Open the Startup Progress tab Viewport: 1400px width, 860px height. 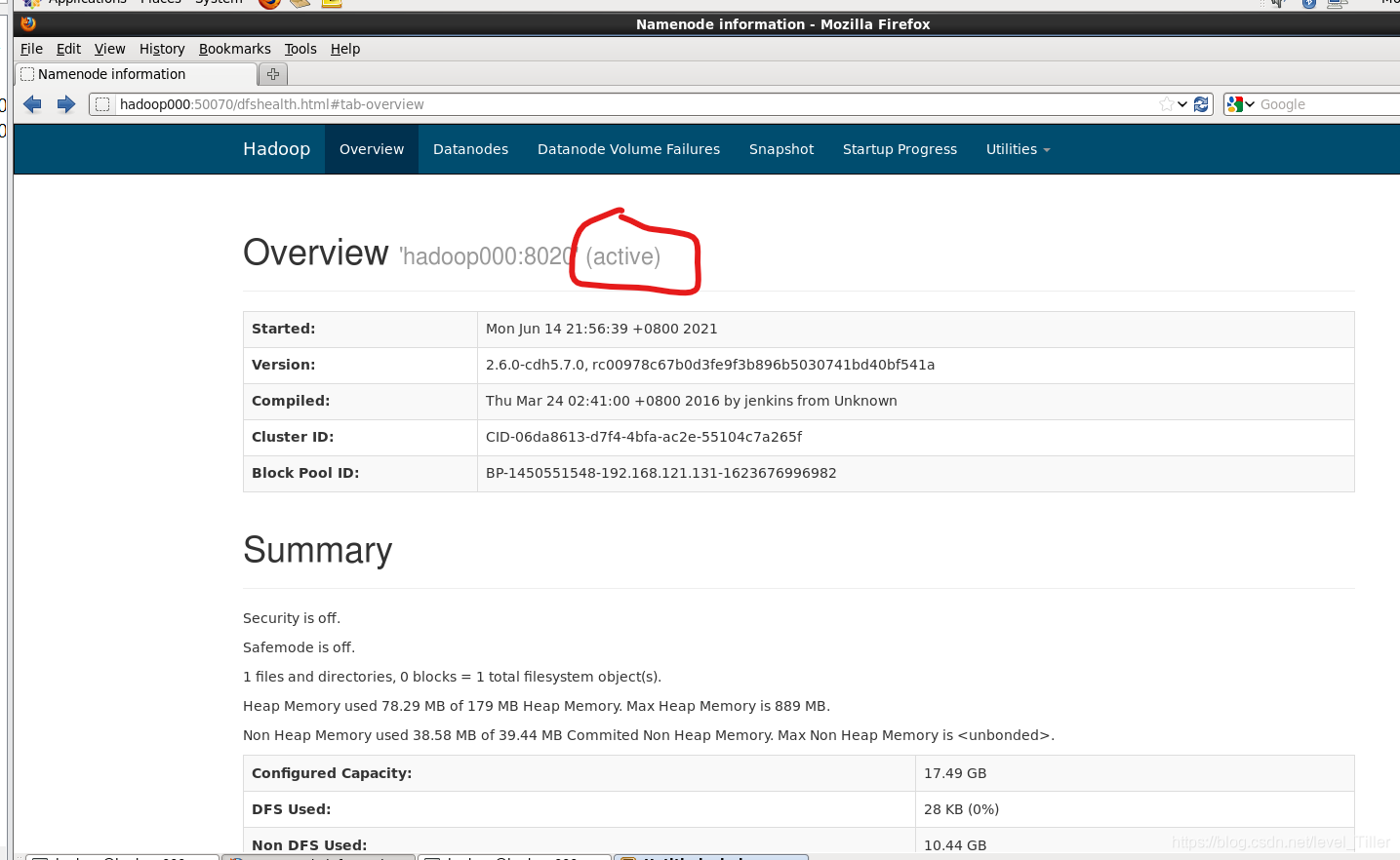[900, 149]
